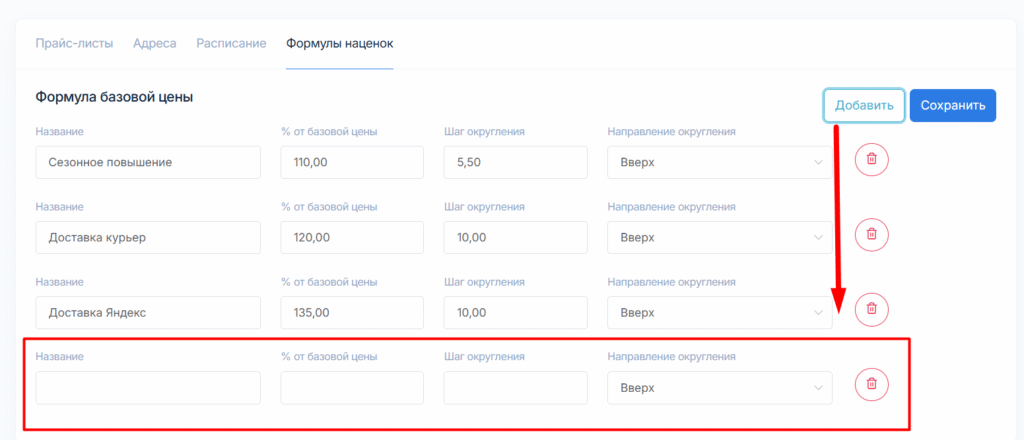
Task: Click the empty Название field in new row
Action: (147, 388)
